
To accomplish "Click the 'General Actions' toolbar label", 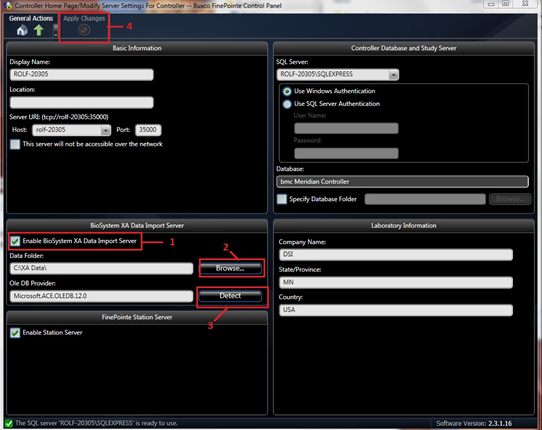I will click(31, 19).
